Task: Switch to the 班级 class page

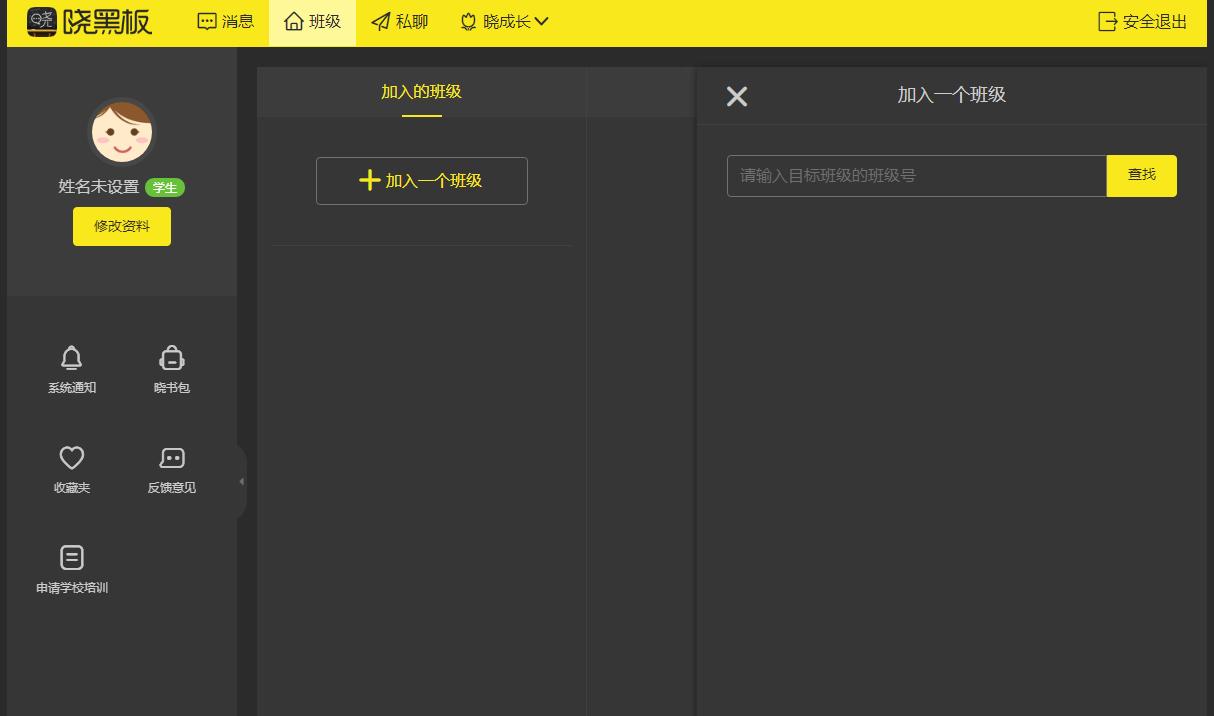Action: tap(312, 22)
